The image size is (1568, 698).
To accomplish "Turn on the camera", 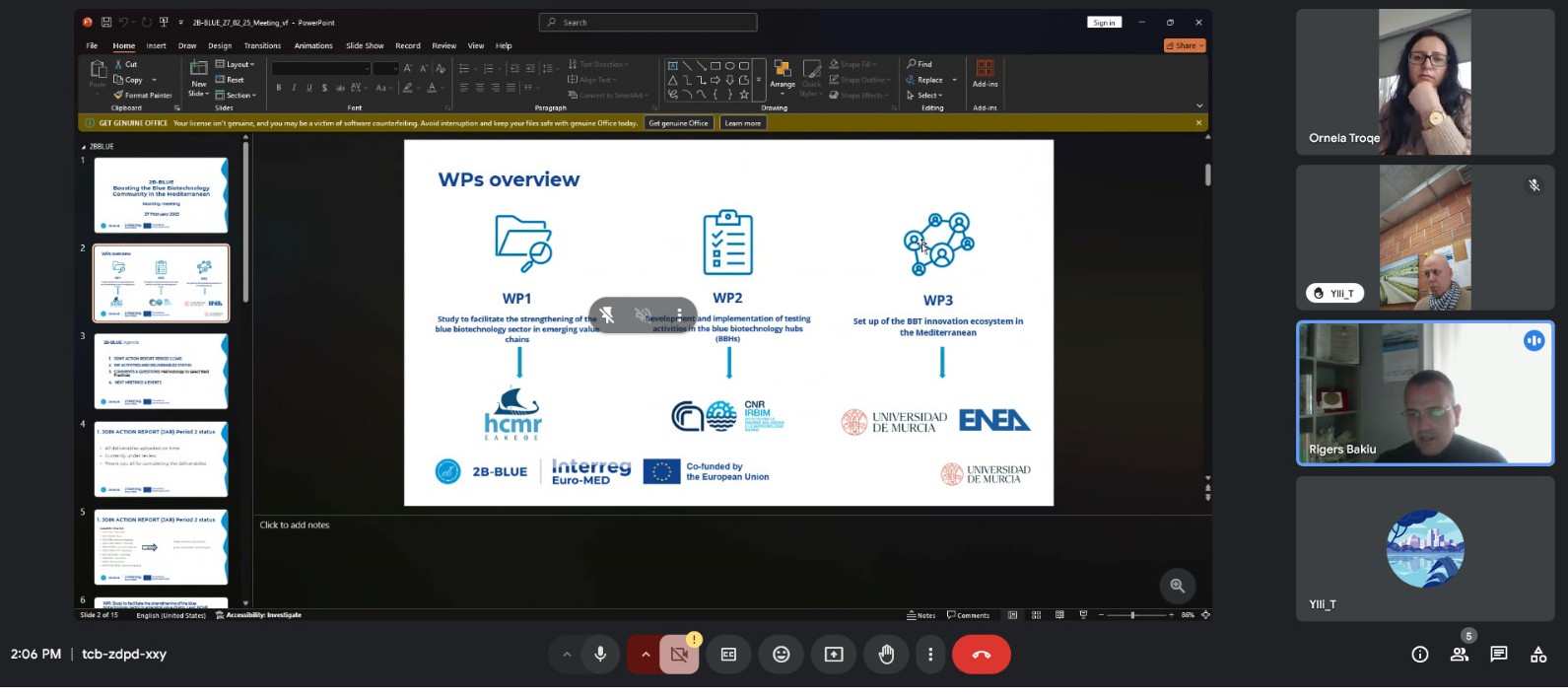I will (679, 655).
